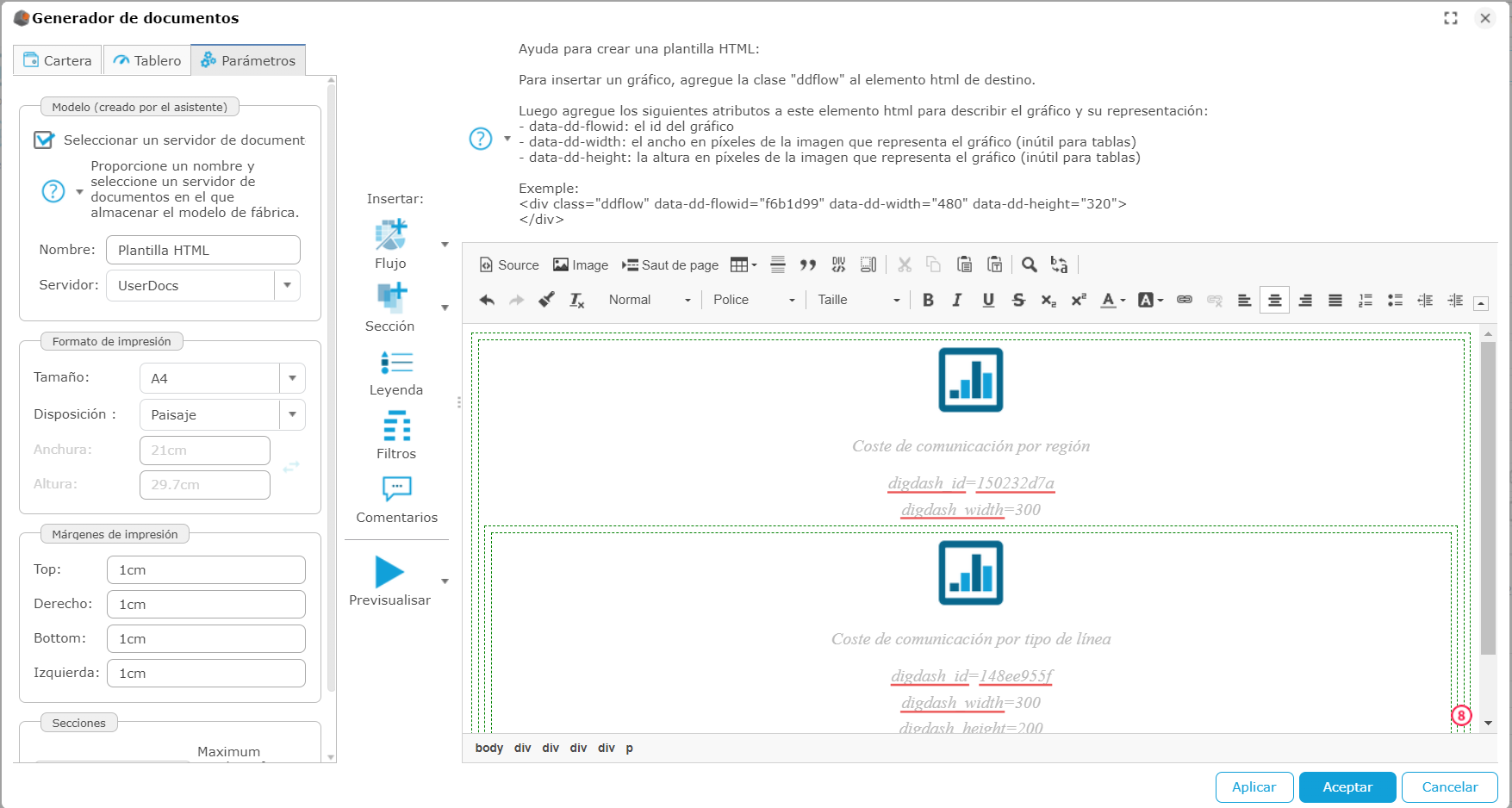Open the Disposición Paisaje dropdown

292,414
